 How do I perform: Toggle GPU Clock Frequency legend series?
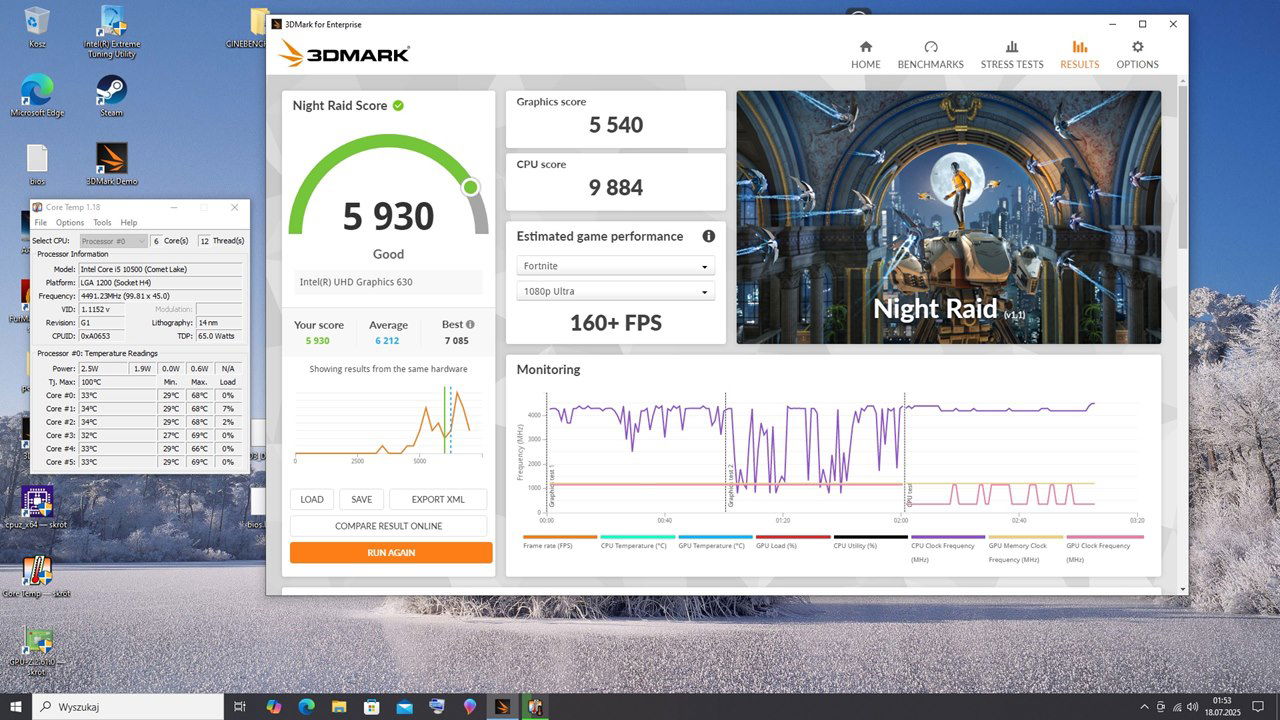pyautogui.click(x=1104, y=548)
